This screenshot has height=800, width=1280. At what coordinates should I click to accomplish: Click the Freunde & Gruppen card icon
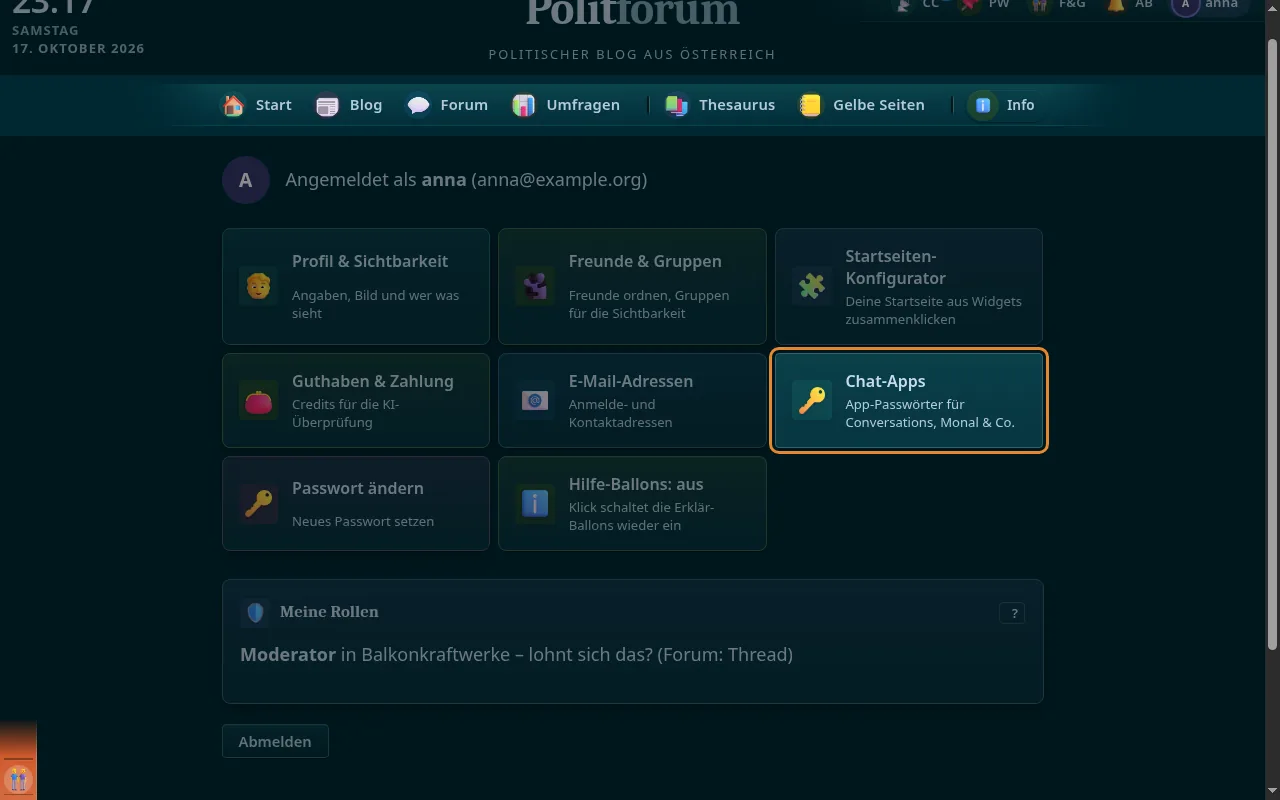pos(535,286)
